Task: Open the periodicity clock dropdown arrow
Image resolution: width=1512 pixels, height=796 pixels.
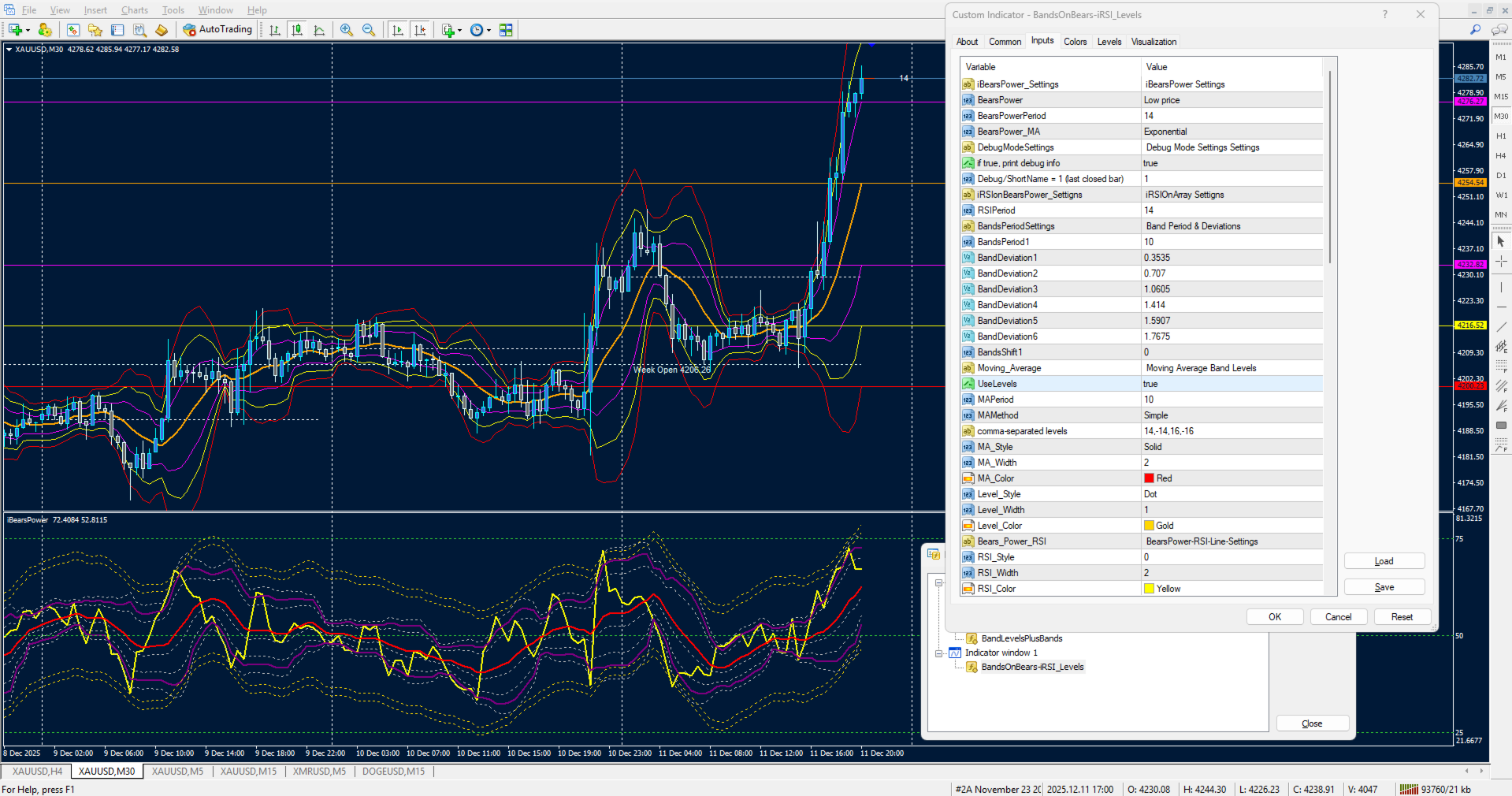Action: click(489, 31)
